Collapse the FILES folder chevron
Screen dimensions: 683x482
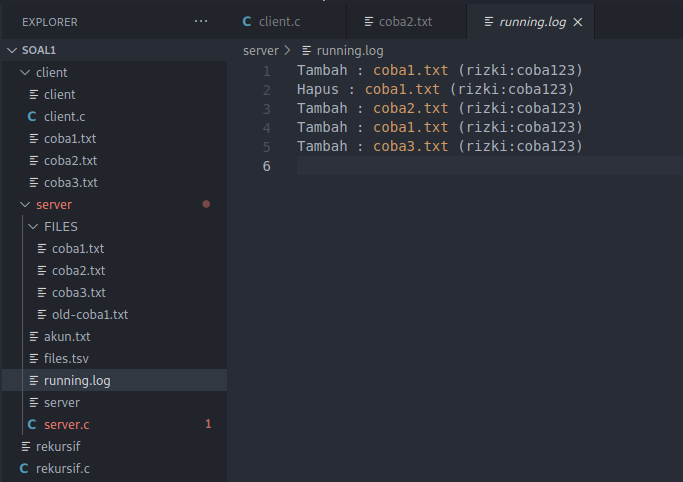tap(33, 226)
